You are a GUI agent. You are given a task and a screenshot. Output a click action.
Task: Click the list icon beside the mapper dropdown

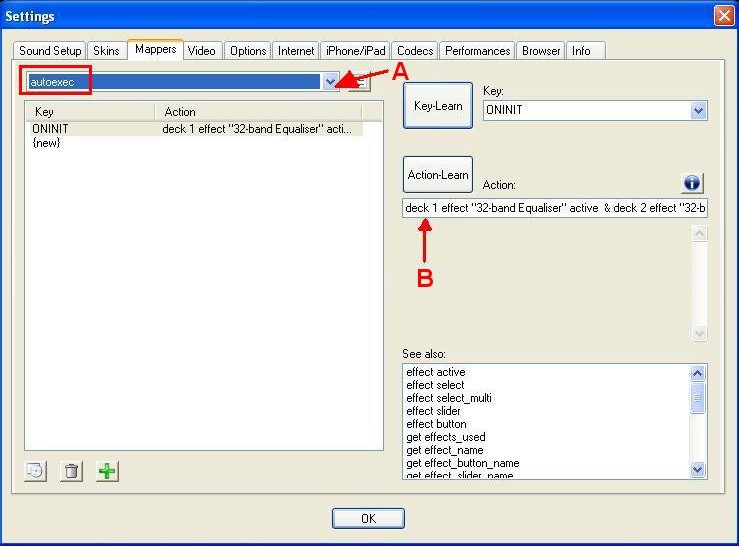click(x=361, y=82)
